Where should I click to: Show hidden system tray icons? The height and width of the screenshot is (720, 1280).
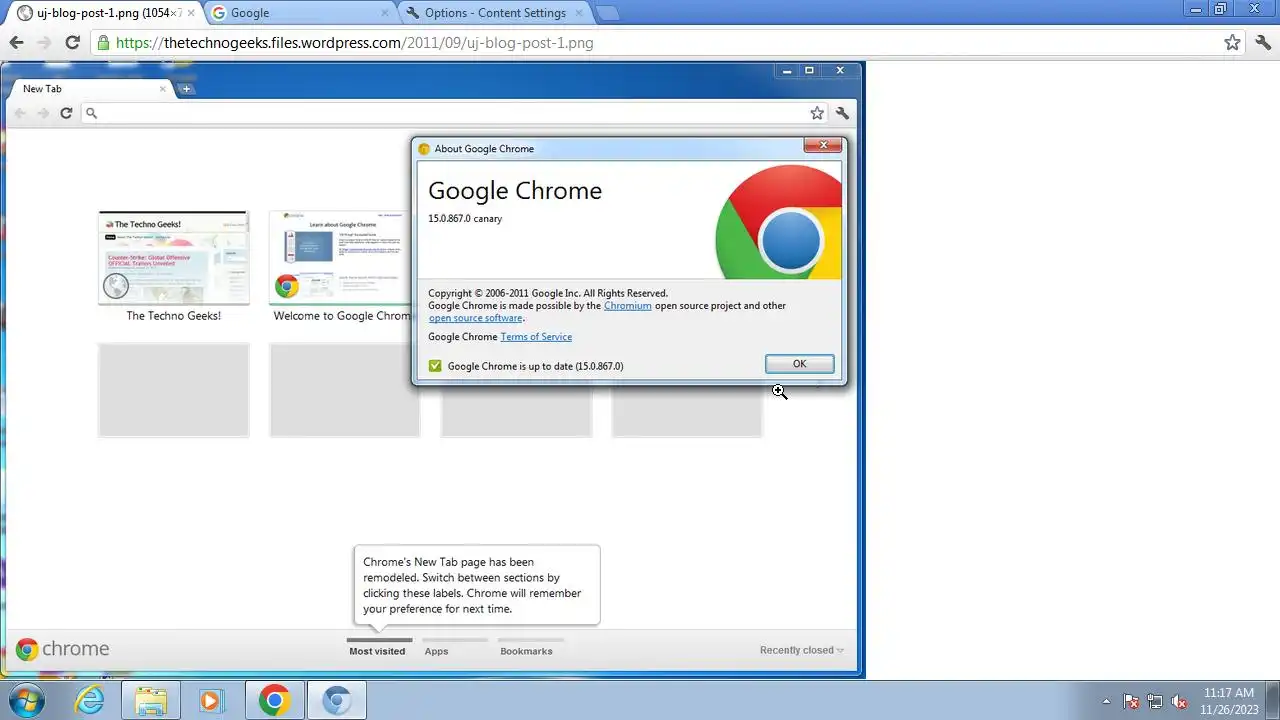coord(1106,701)
